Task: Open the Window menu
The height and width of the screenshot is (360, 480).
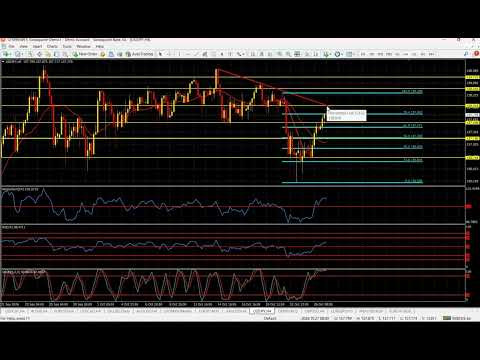Action: tap(84, 46)
